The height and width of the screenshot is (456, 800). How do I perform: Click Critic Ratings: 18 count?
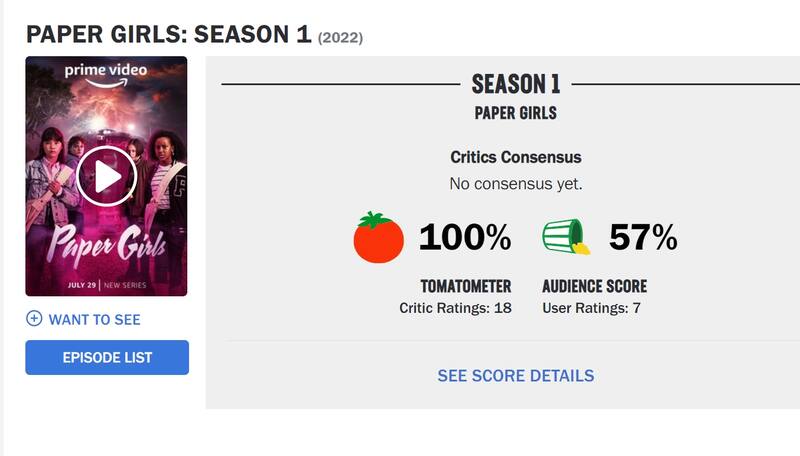pyautogui.click(x=455, y=308)
